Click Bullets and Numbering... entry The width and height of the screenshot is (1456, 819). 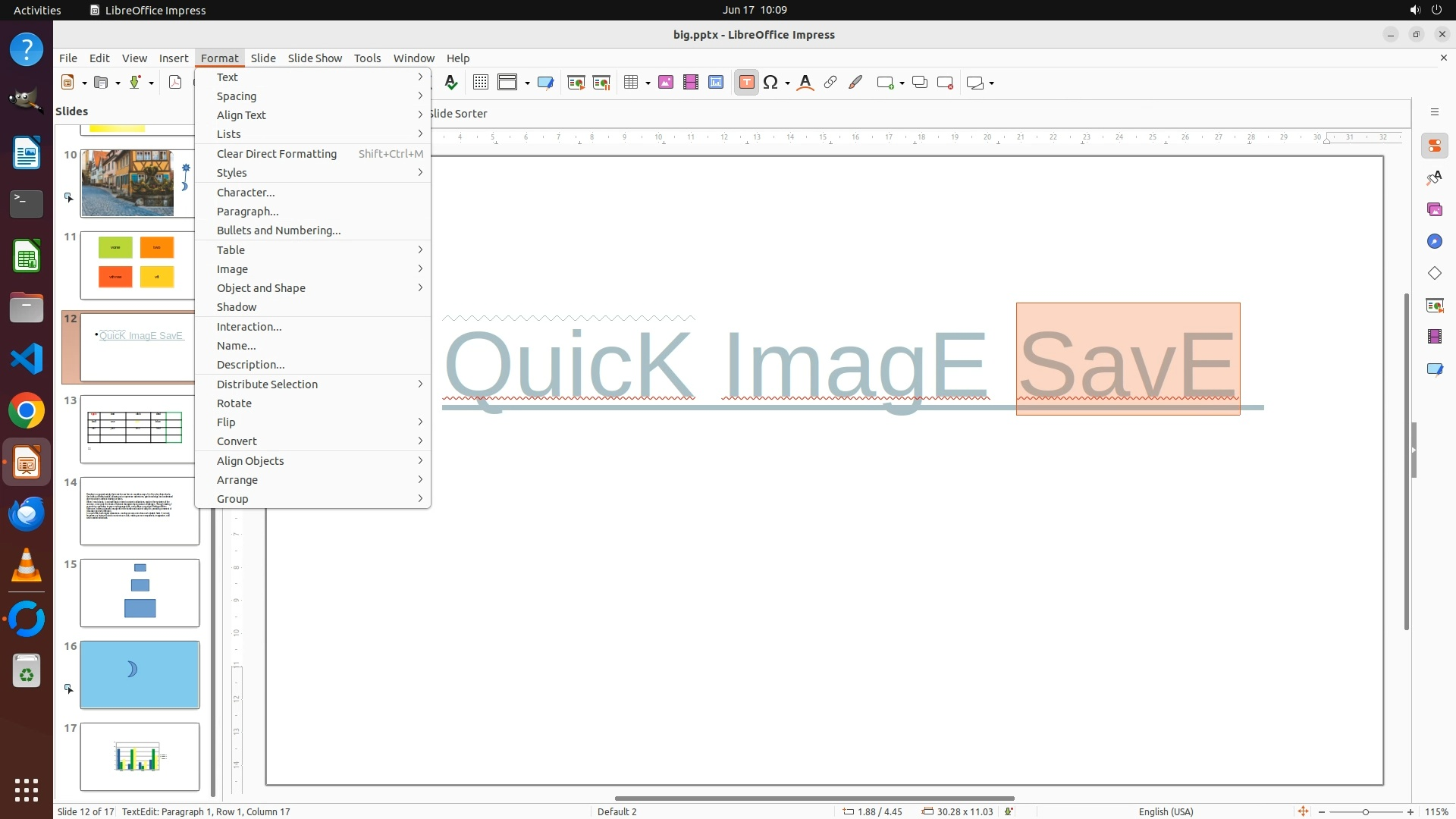click(x=278, y=231)
